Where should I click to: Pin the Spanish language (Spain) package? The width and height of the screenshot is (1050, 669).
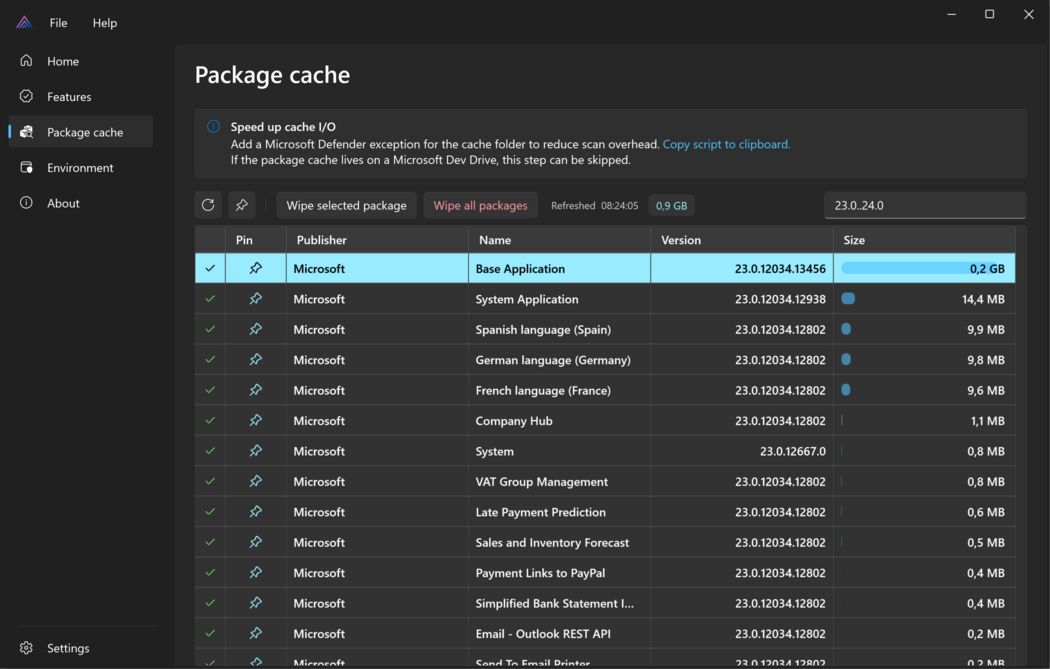(x=256, y=329)
